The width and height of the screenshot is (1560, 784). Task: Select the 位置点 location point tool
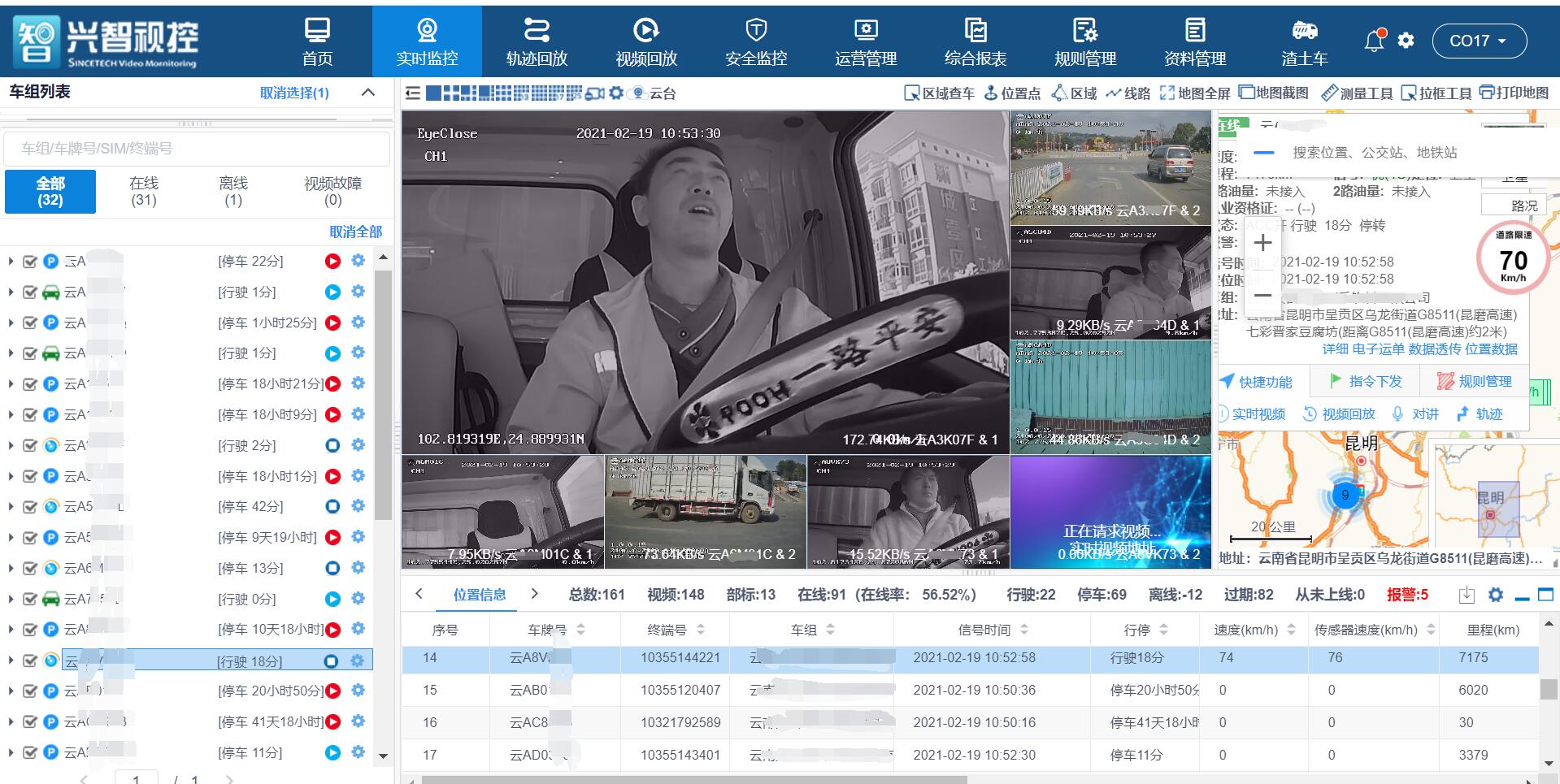pyautogui.click(x=1012, y=93)
